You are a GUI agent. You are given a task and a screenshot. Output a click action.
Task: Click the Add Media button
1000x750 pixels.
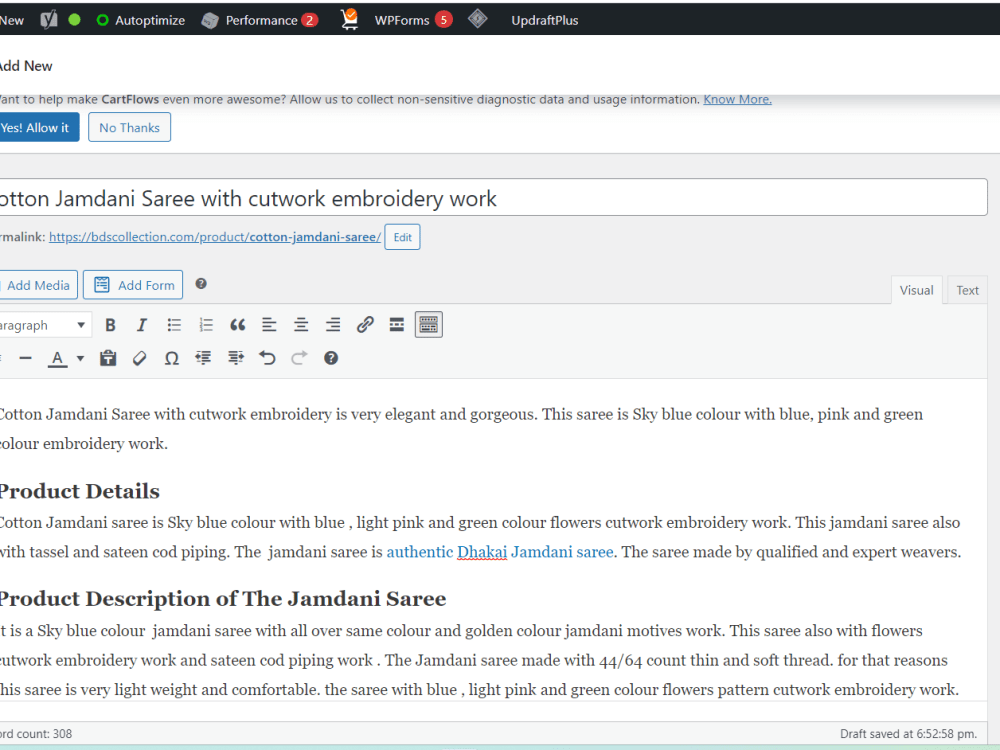coord(38,285)
